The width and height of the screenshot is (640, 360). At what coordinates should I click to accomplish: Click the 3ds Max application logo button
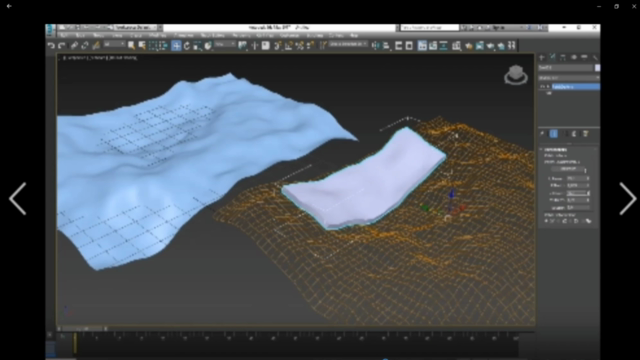(50, 29)
